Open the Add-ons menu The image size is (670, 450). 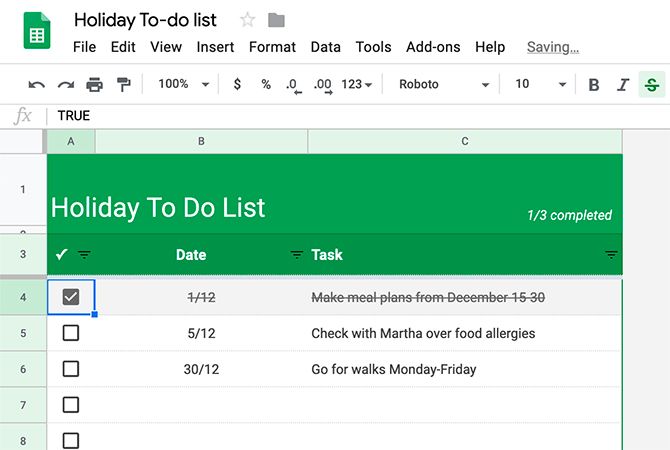coord(431,47)
